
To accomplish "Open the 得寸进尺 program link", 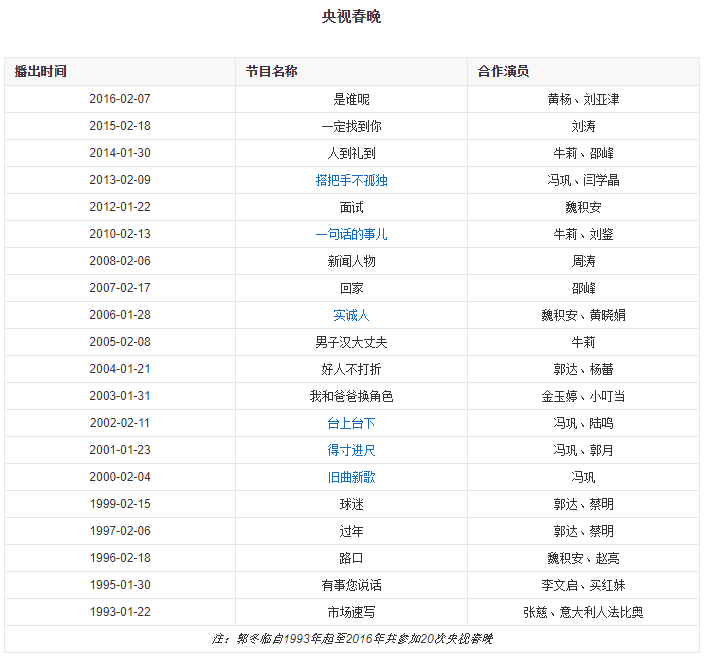I will (x=351, y=450).
